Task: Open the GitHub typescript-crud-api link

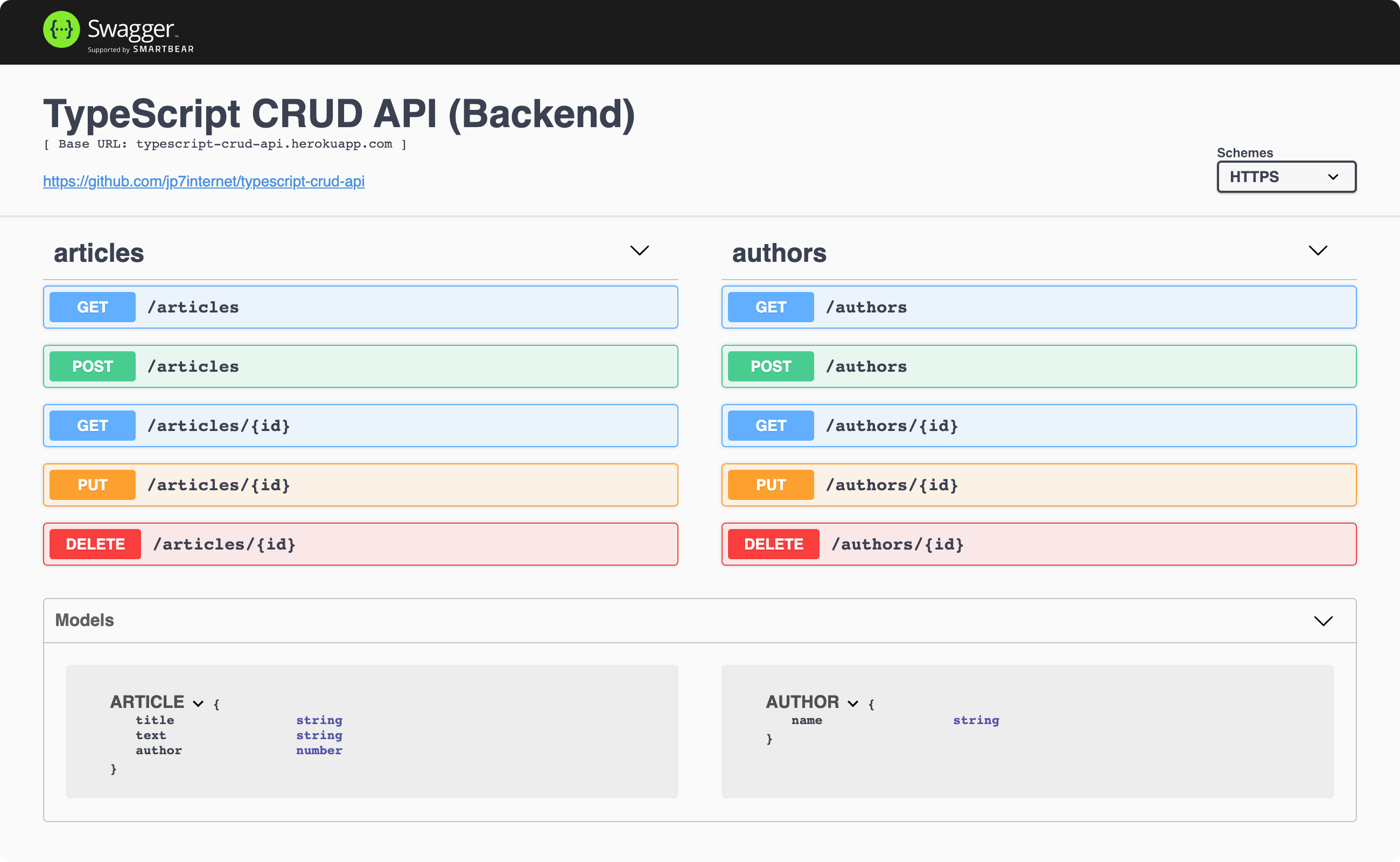Action: [204, 182]
